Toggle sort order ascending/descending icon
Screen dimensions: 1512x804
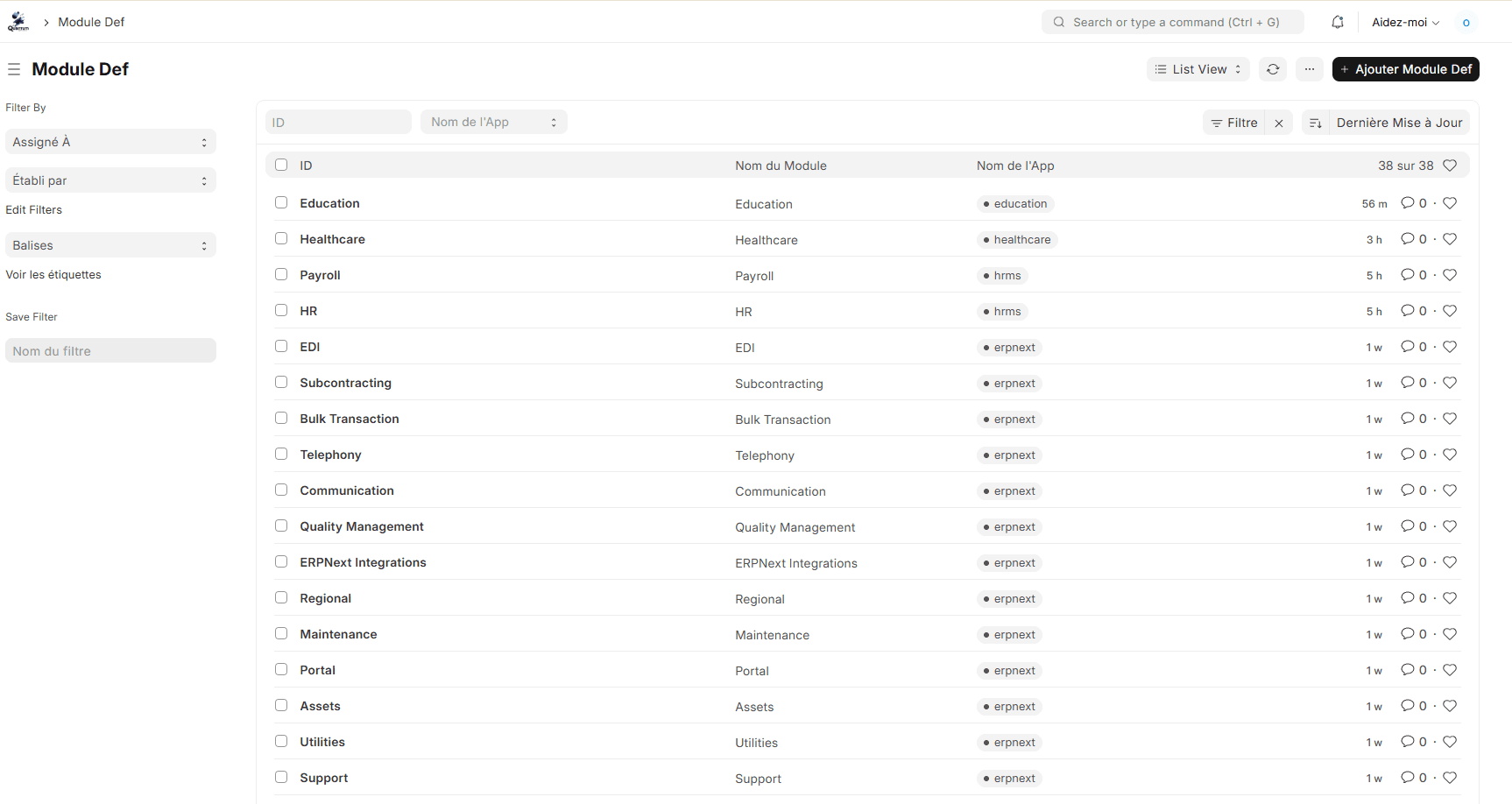click(x=1316, y=123)
